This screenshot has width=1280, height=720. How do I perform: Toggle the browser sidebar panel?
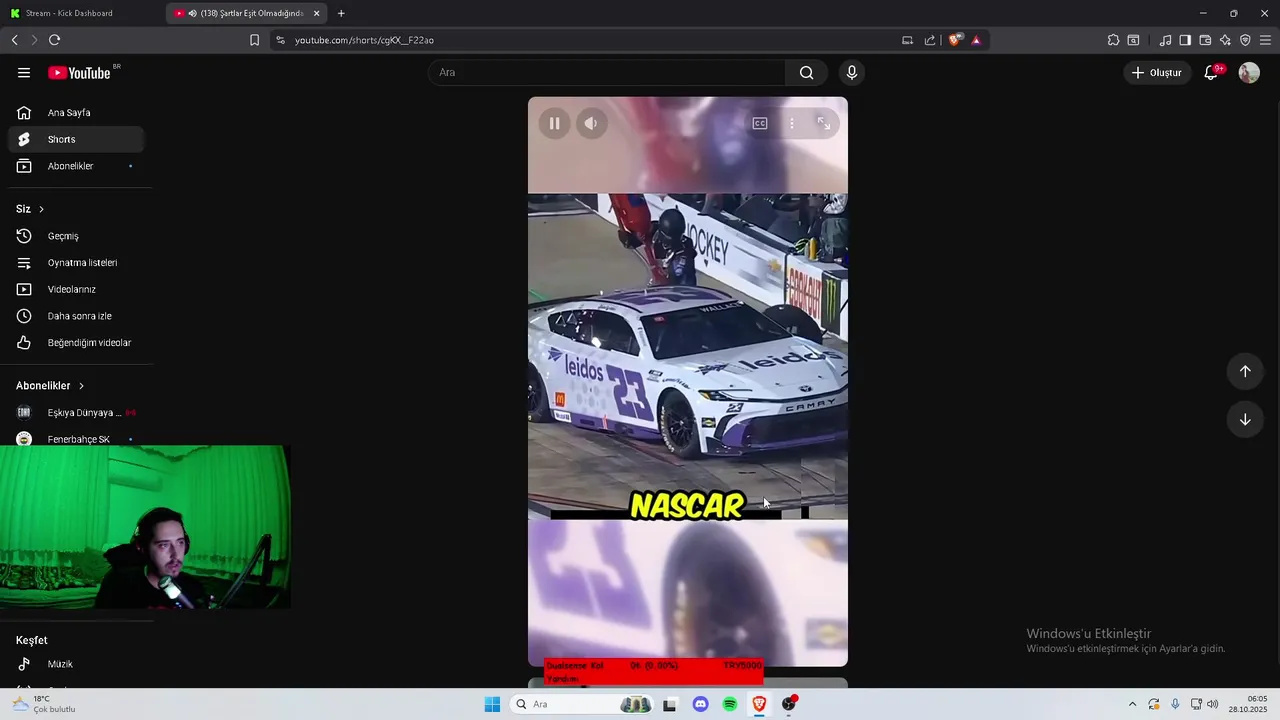1185,40
